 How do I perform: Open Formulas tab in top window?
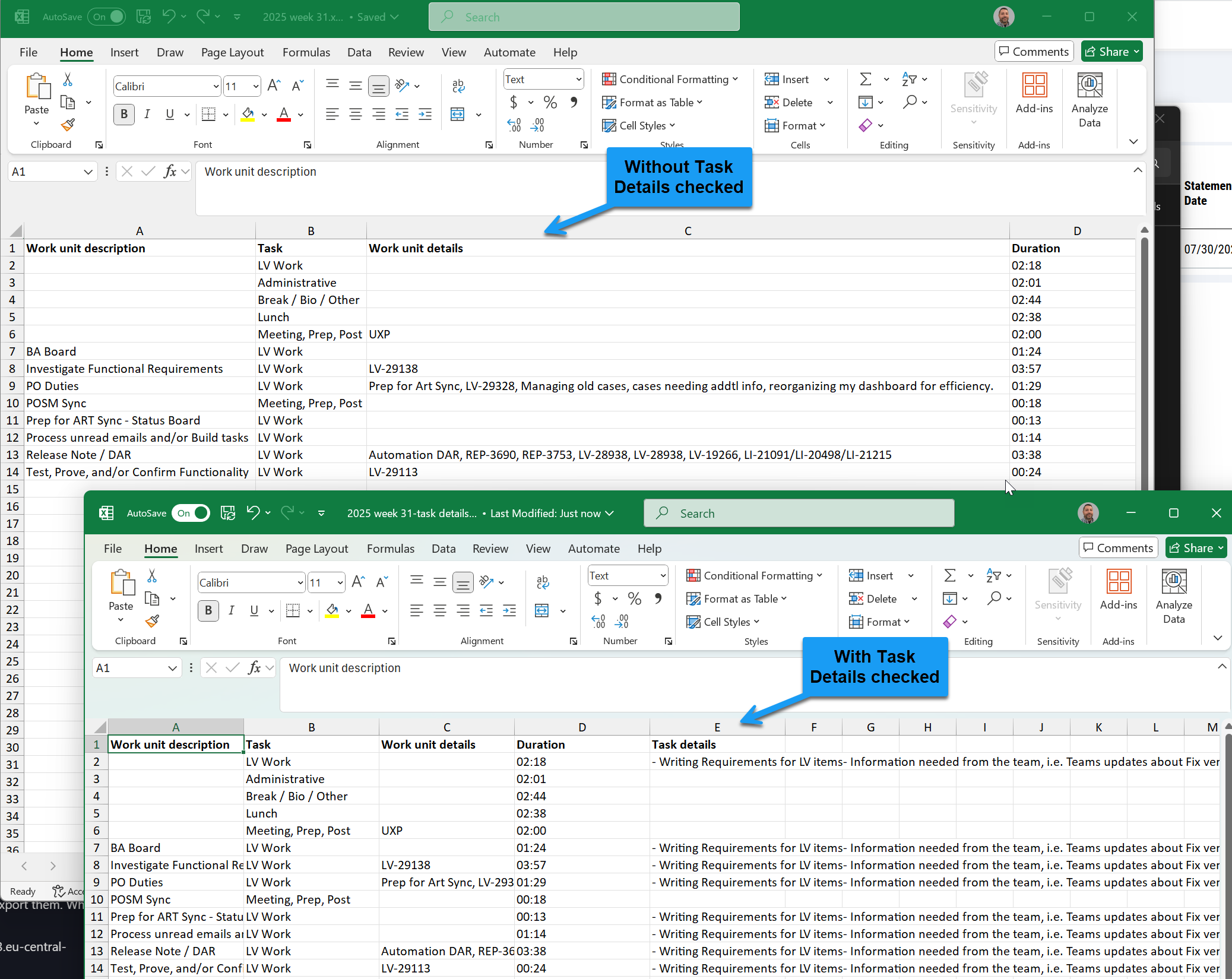[x=306, y=52]
